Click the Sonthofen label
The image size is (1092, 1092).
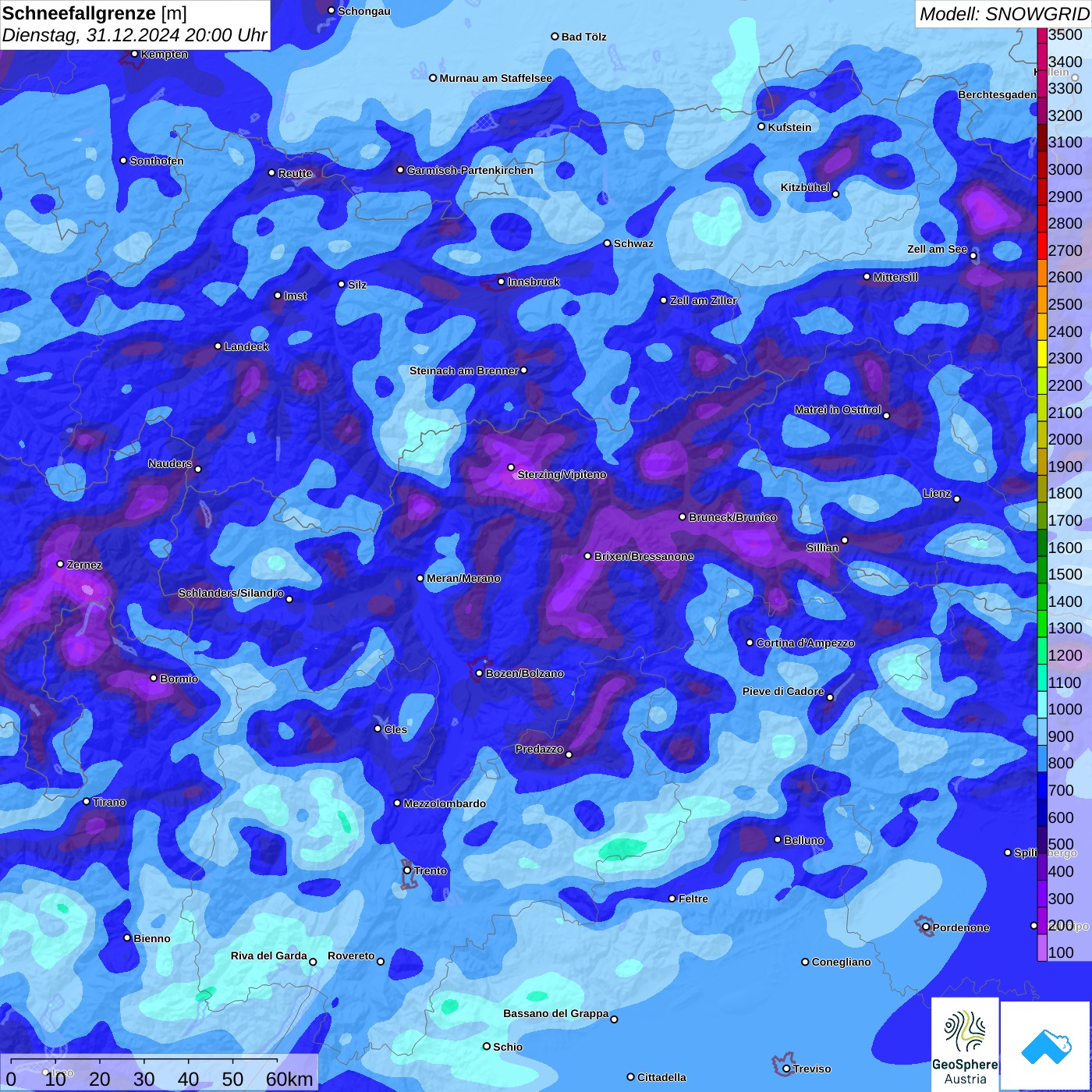click(157, 161)
